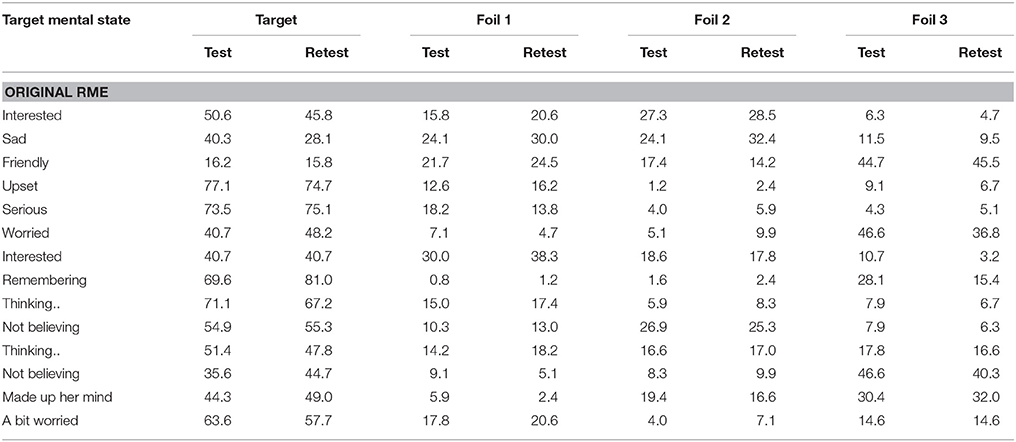Select the 73.5 value in Serious row
The width and height of the screenshot is (1016, 442).
(x=216, y=209)
